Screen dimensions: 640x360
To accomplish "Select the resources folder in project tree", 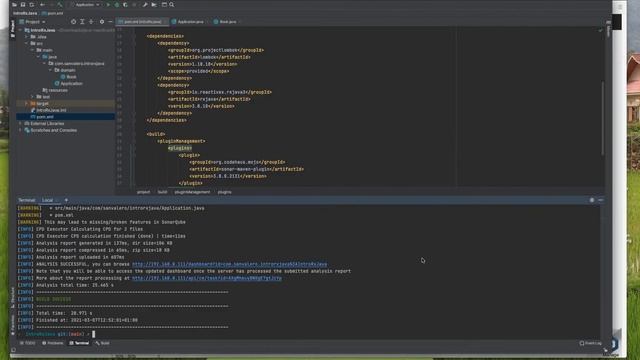I will point(55,90).
